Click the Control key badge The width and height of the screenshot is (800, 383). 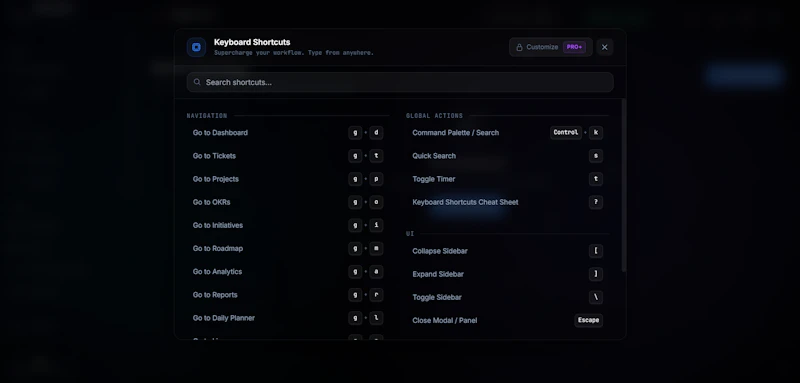pos(566,133)
